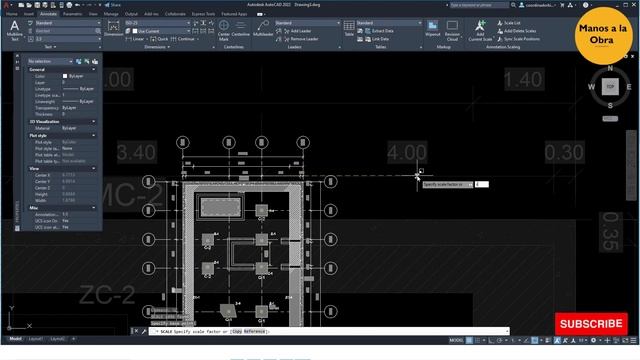The height and width of the screenshot is (360, 640).
Task: Open the workspace switching gear in status bar
Action: click(x=593, y=340)
